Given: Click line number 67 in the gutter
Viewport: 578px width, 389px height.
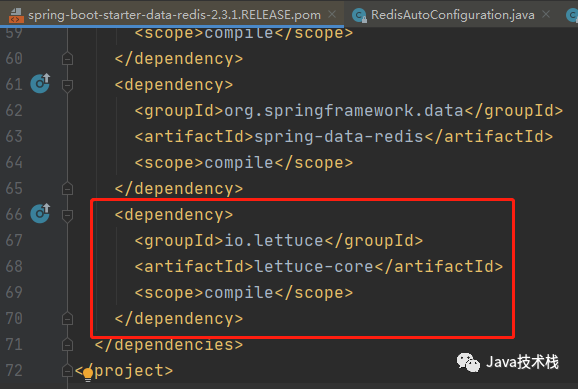Looking at the screenshot, I should (x=14, y=241).
